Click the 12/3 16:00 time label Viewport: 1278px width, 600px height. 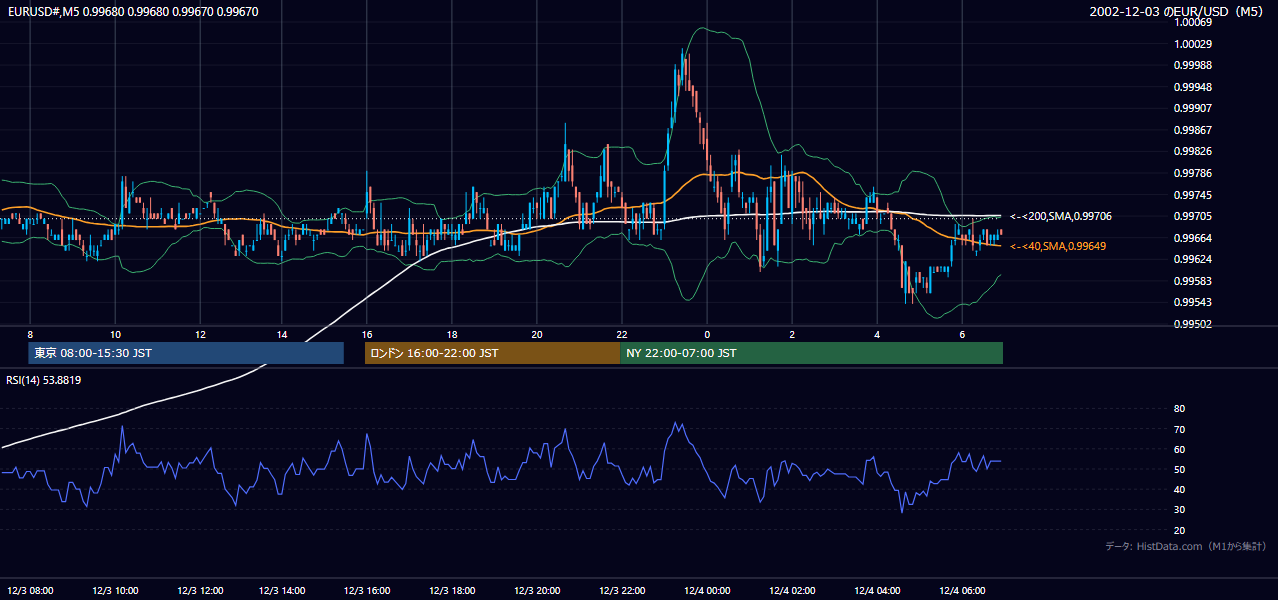pyautogui.click(x=367, y=590)
